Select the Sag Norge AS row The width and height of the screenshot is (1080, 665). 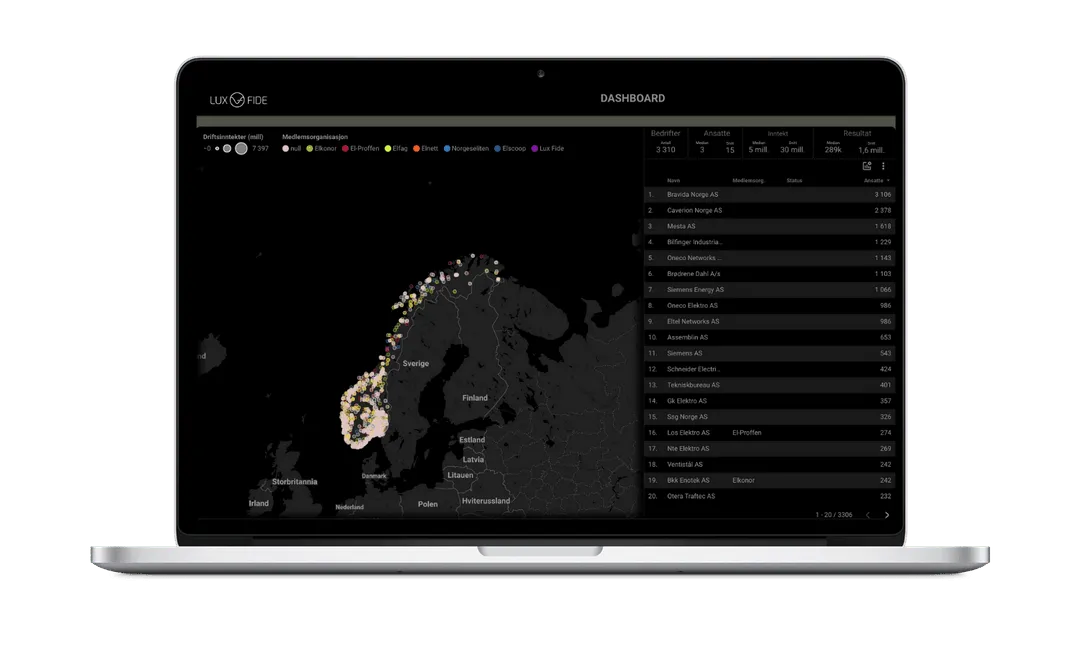[x=769, y=416]
